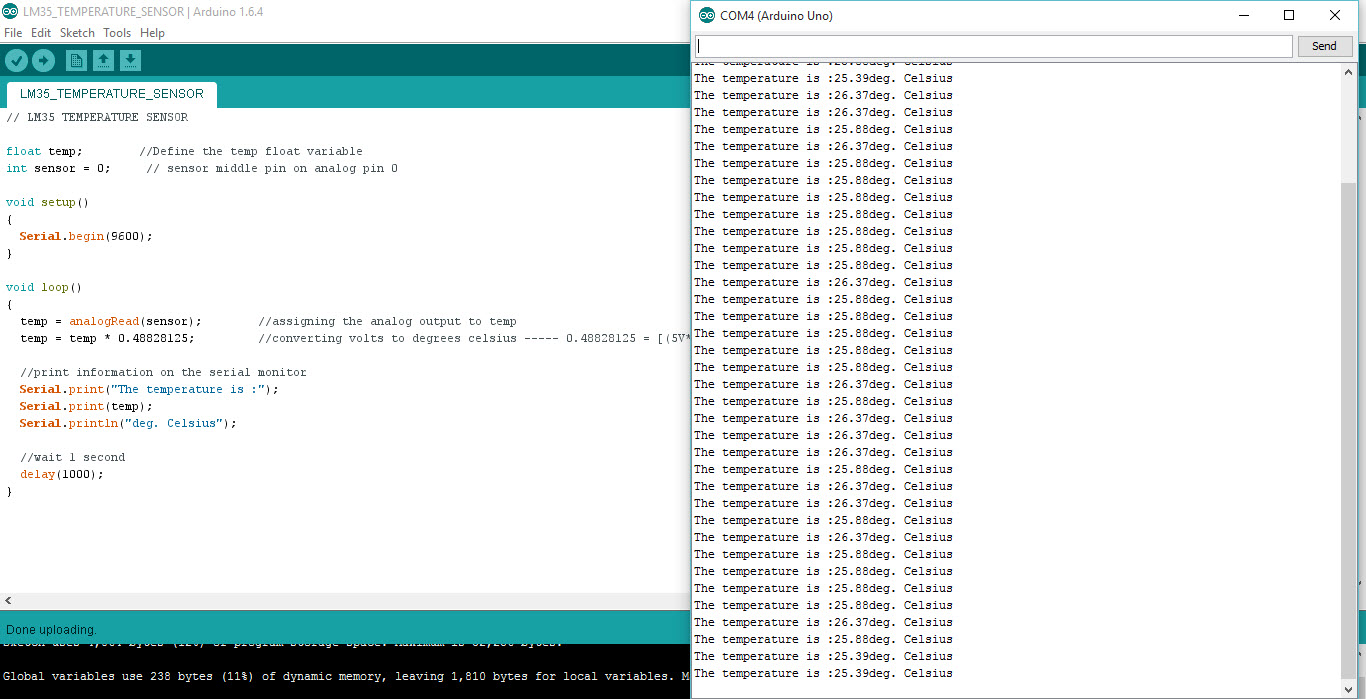
Task: Click the Arduino logo in IDE title bar
Action: pyautogui.click(x=11, y=12)
